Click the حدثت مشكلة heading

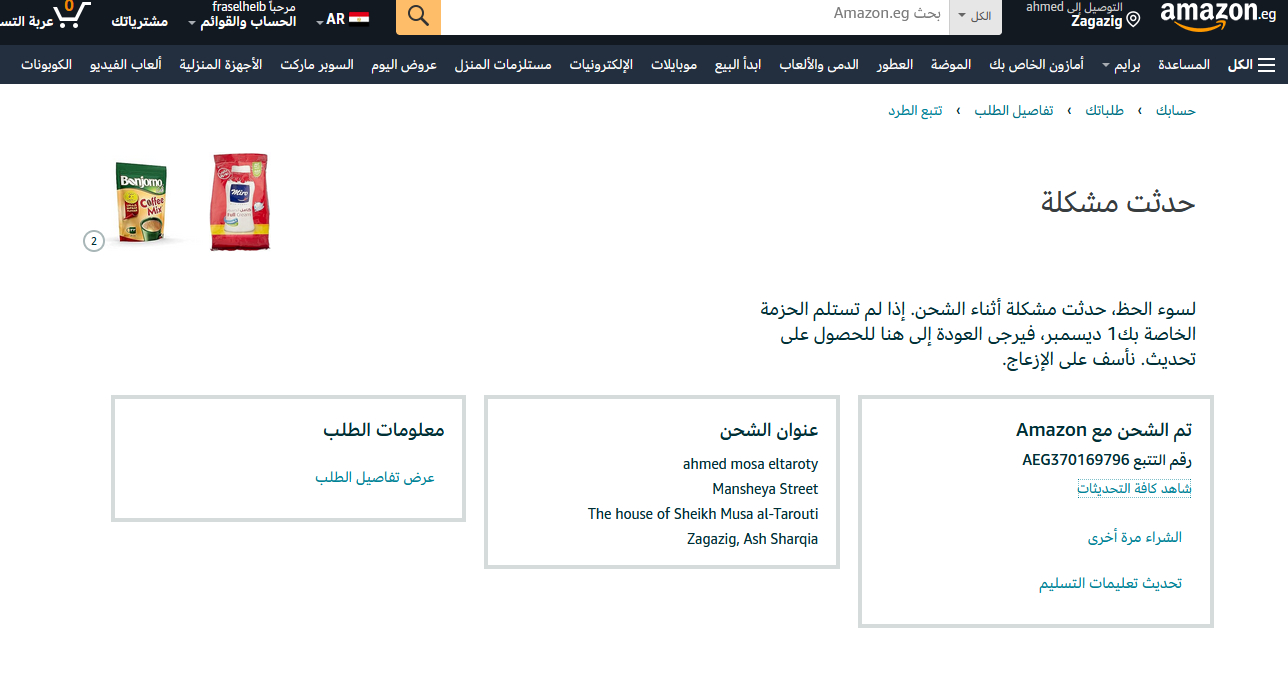pyautogui.click(x=1118, y=202)
